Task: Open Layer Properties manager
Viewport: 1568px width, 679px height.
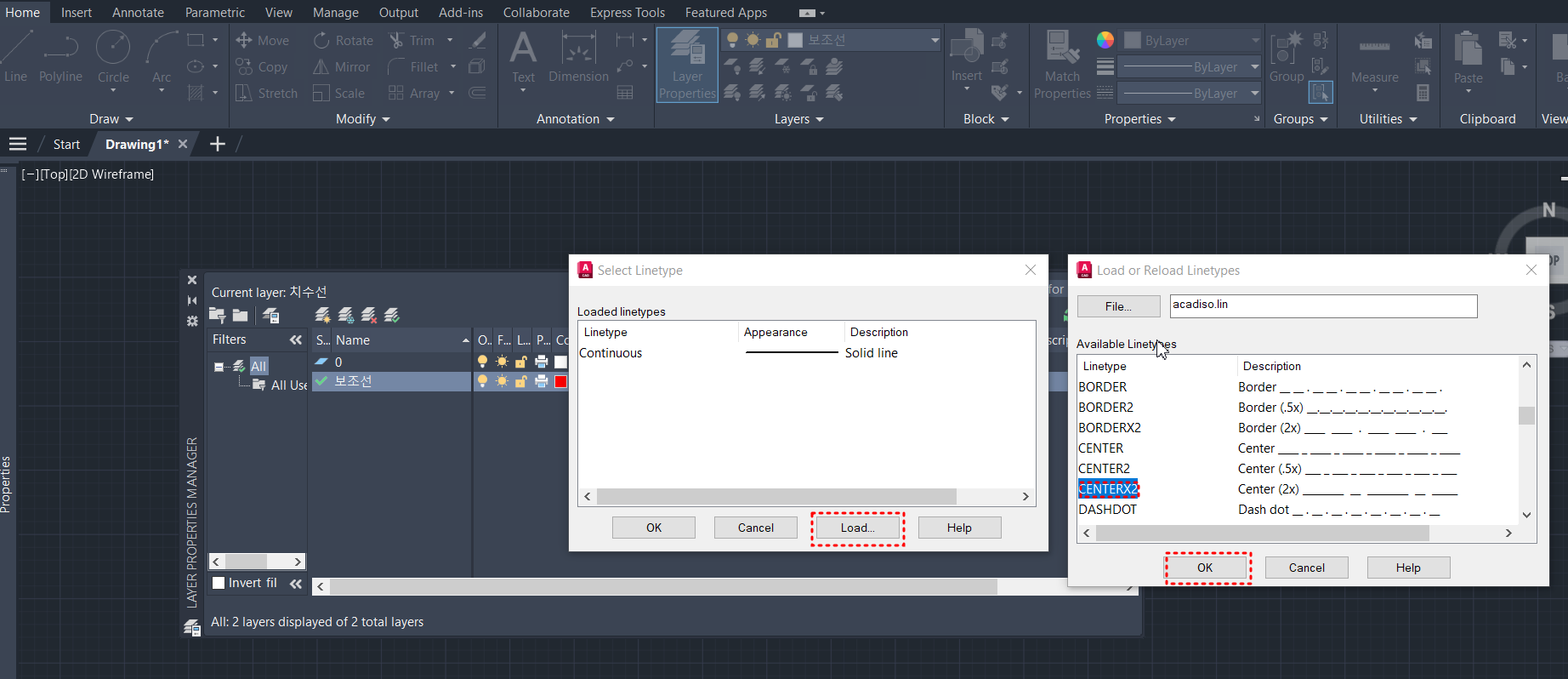Action: point(687,65)
